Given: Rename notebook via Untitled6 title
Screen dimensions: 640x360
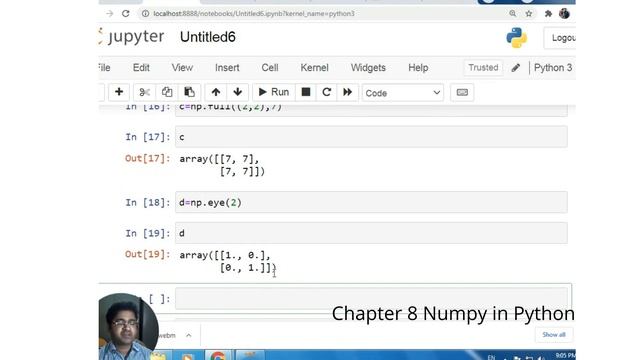Looking at the screenshot, I should (207, 37).
